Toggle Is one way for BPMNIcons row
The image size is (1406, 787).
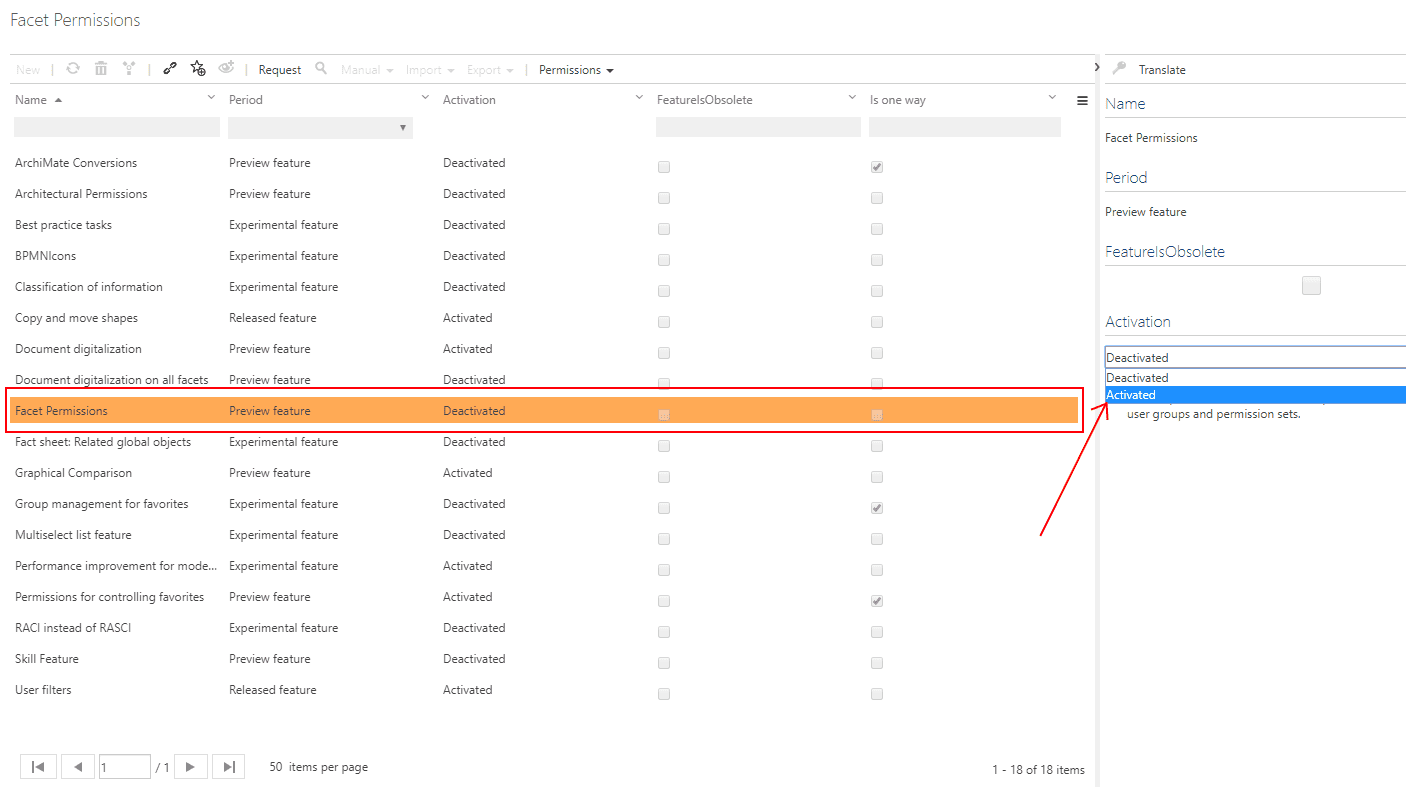click(877, 260)
